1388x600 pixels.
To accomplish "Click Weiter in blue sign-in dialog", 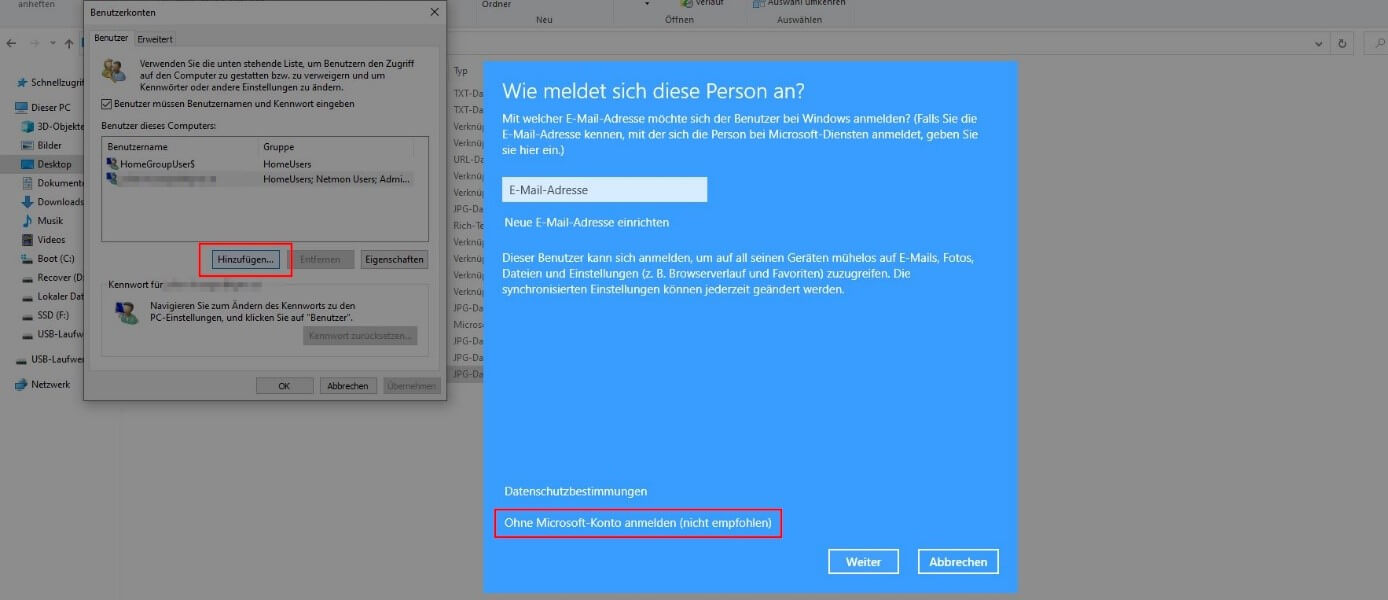I will click(863, 562).
